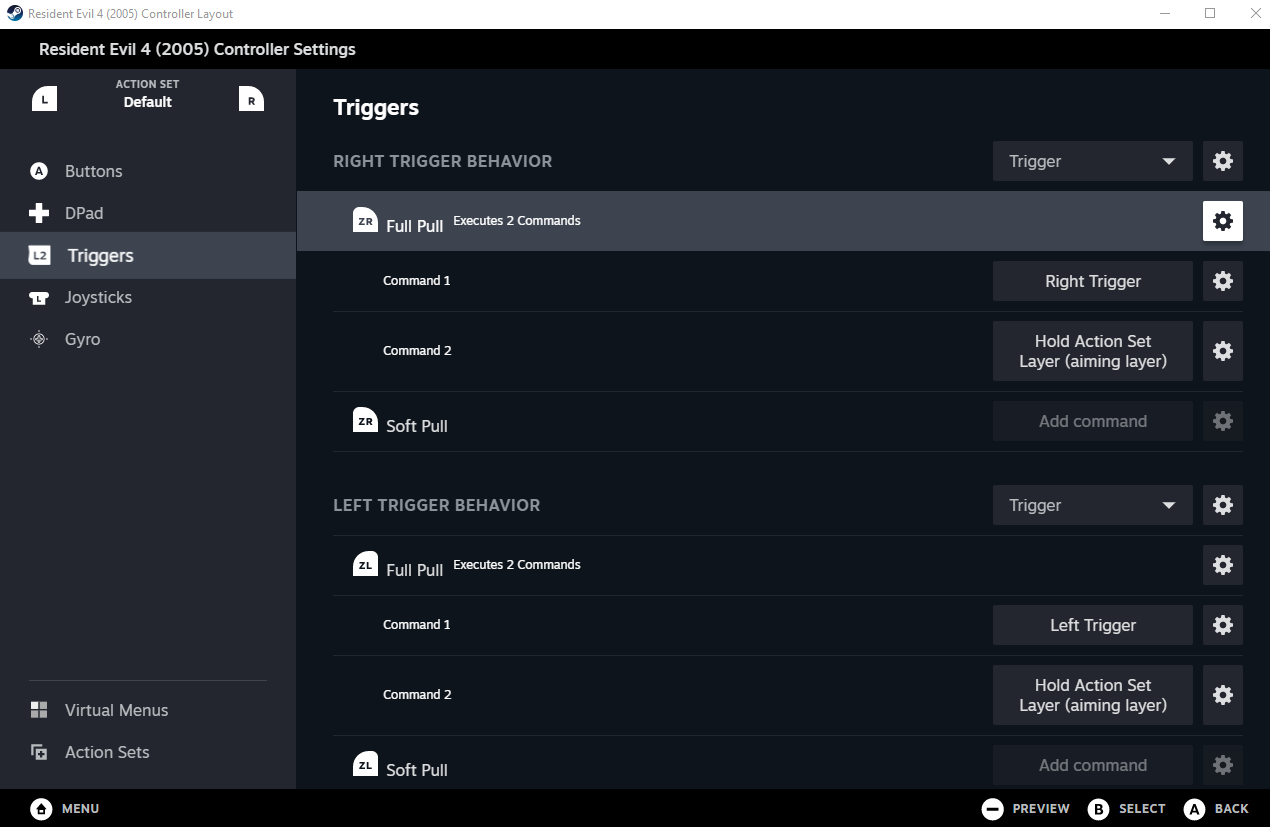This screenshot has width=1270, height=827.
Task: Open gear settings for Right Trigger command
Action: coord(1222,281)
